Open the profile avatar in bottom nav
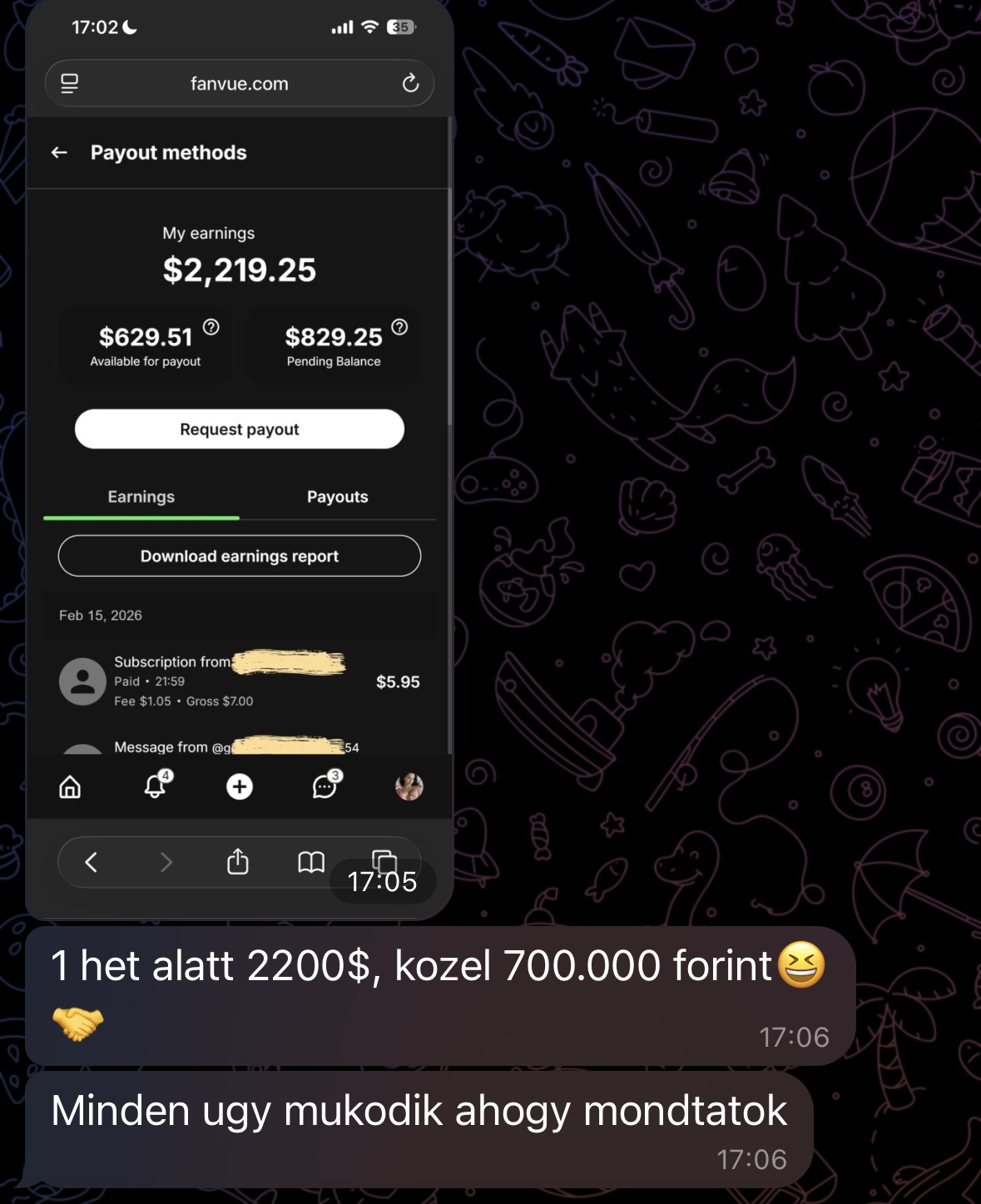Screen dimensions: 981x1204 coord(409,786)
